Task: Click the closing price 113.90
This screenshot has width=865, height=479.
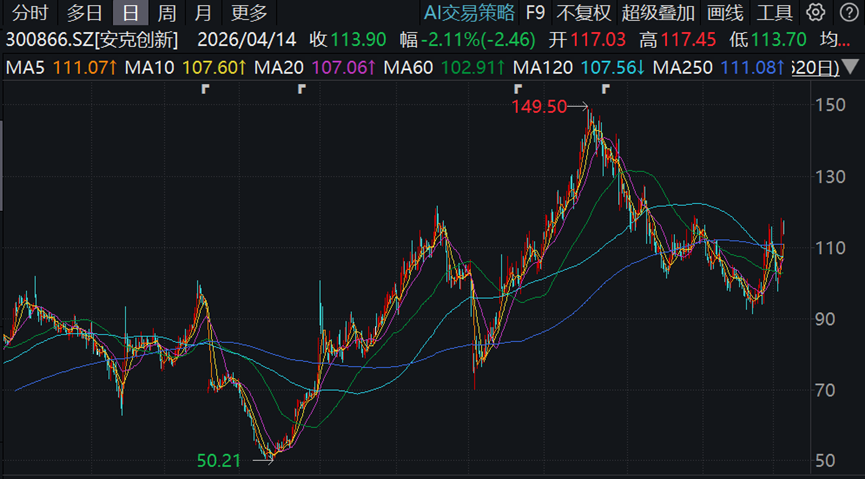Action: [x=358, y=40]
